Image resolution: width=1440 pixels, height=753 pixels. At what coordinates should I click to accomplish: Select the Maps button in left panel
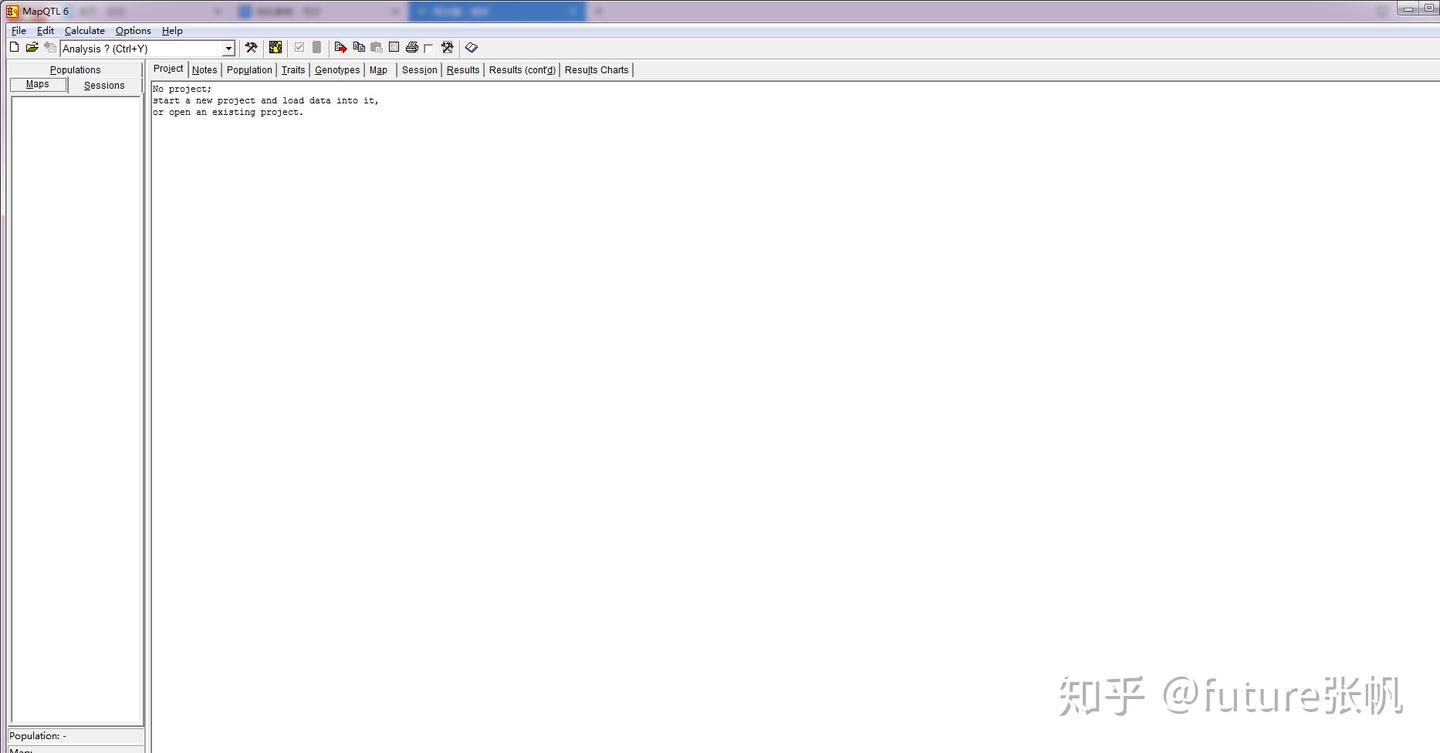pyautogui.click(x=38, y=85)
